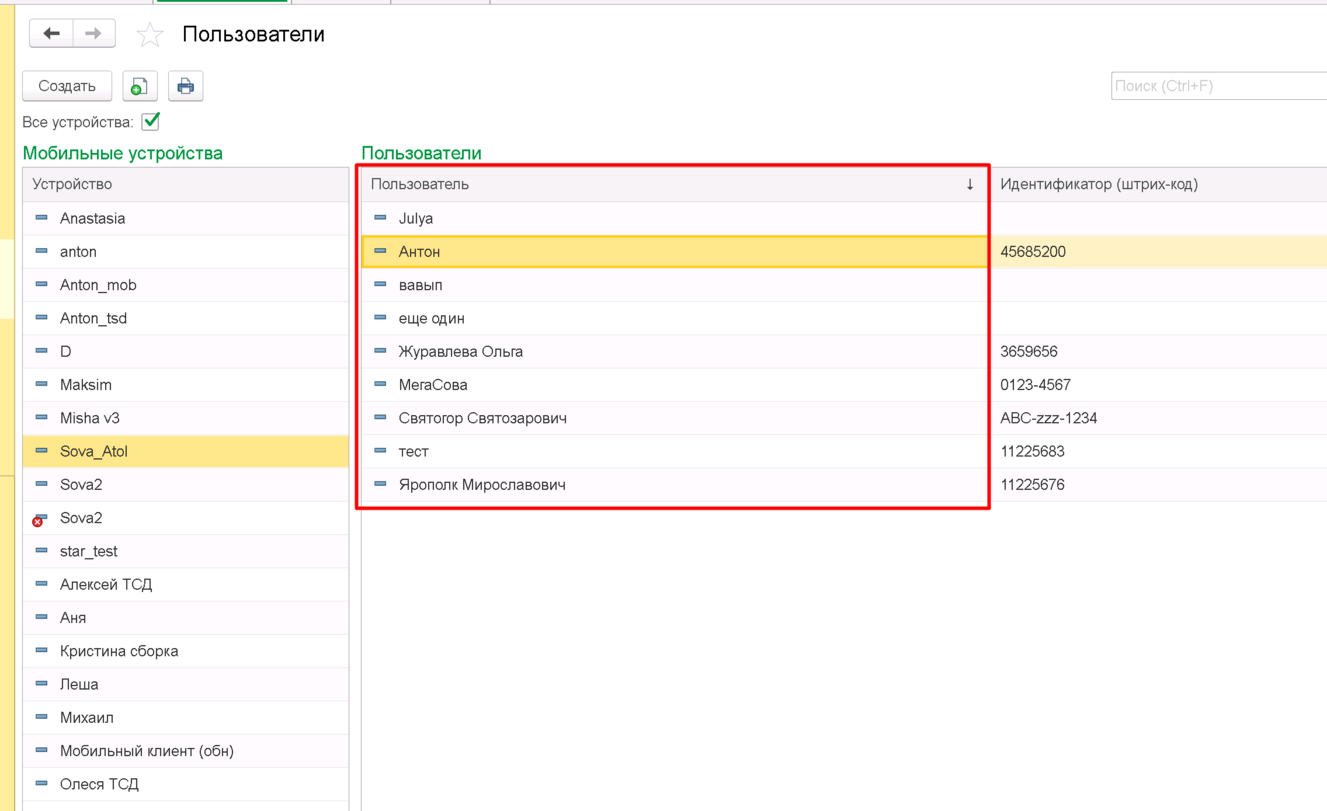Click the back navigation arrow
Viewport: 1327px width, 811px height.
[51, 34]
